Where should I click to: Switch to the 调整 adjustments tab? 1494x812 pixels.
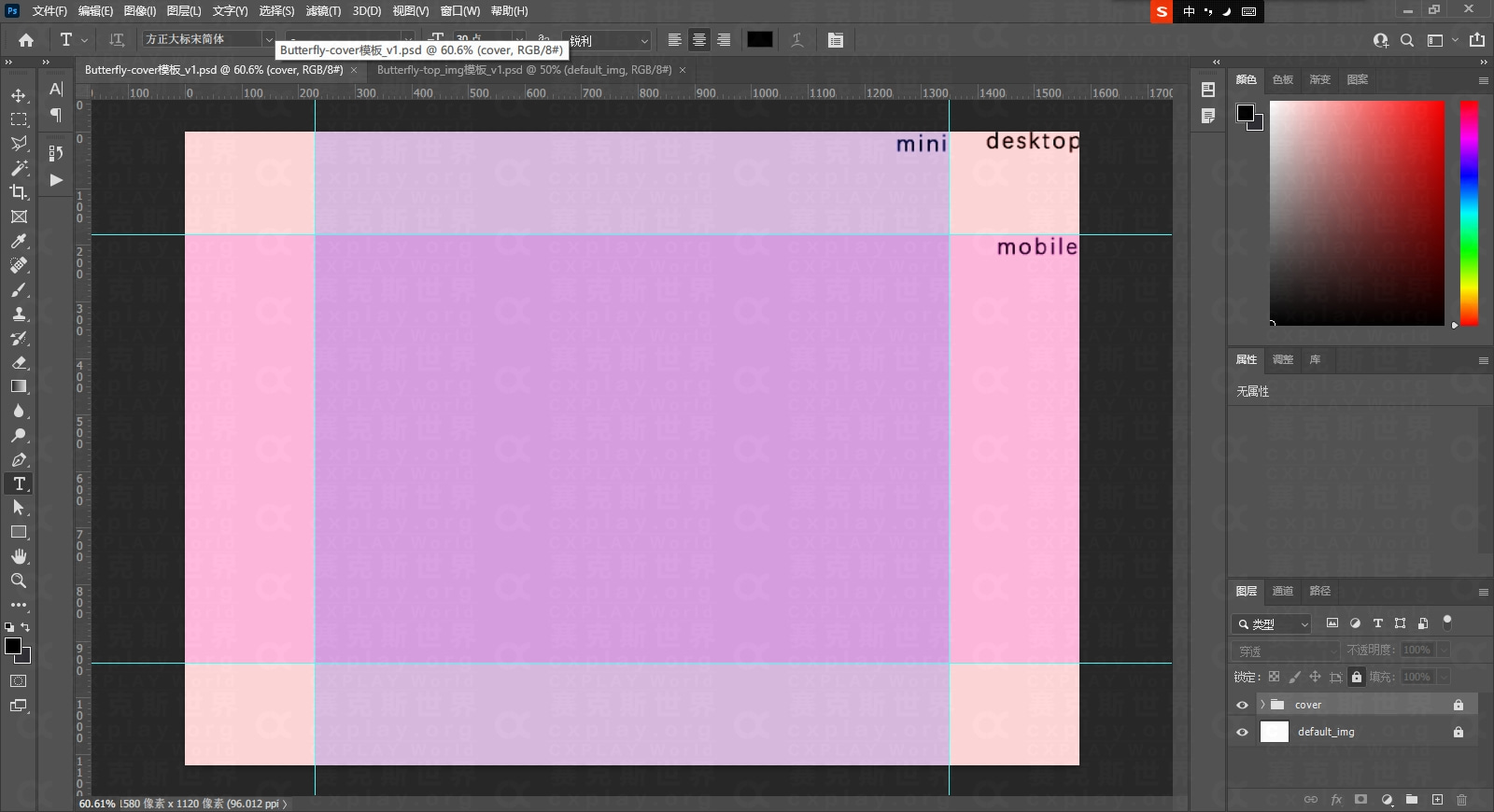1283,359
